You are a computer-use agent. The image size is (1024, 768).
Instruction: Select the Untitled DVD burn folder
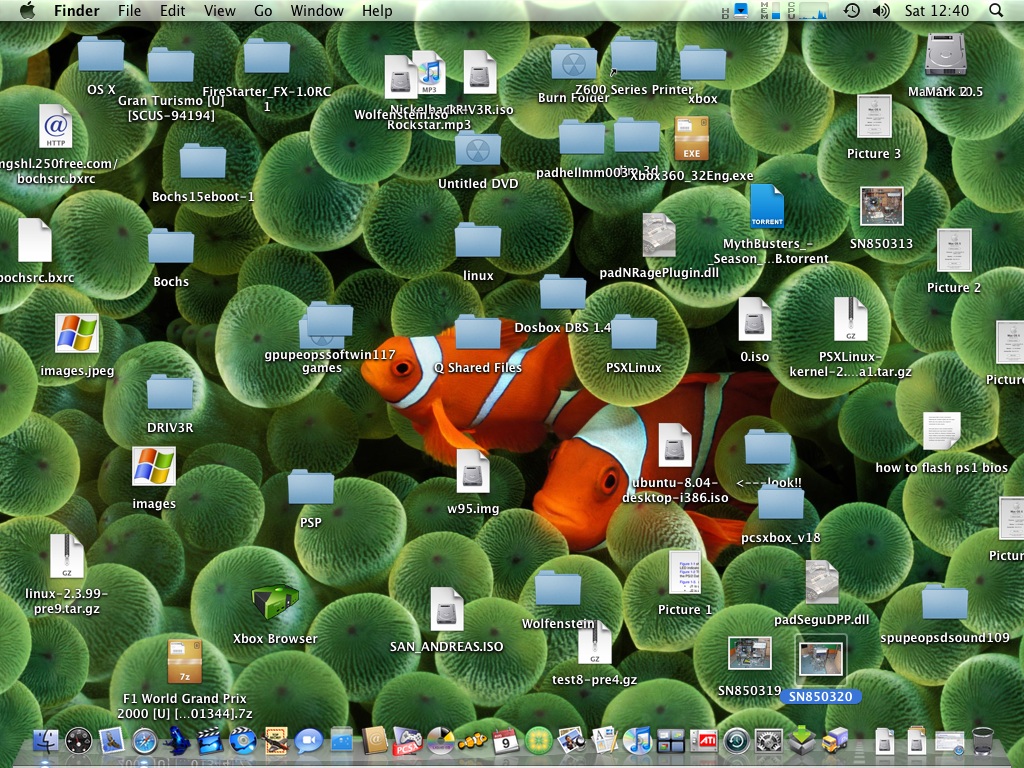pyautogui.click(x=478, y=150)
